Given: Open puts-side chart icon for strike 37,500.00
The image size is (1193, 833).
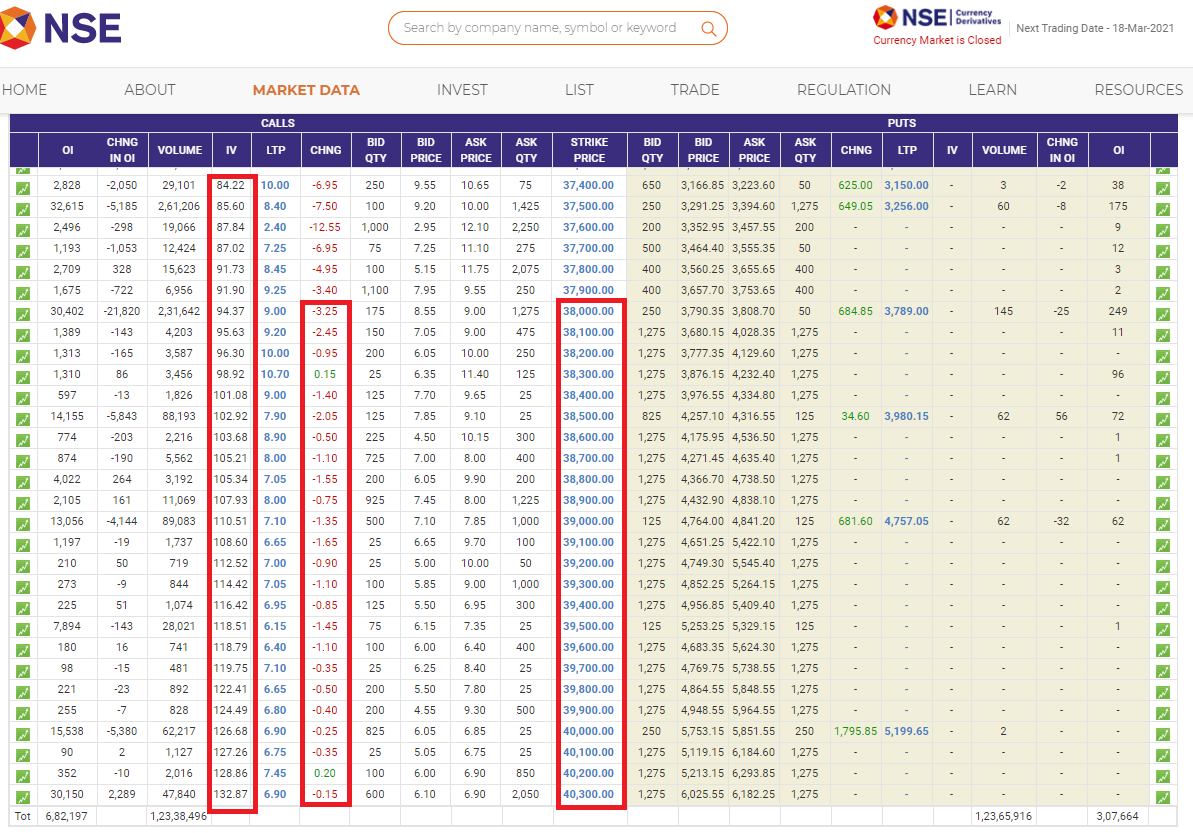Looking at the screenshot, I should tap(1163, 209).
